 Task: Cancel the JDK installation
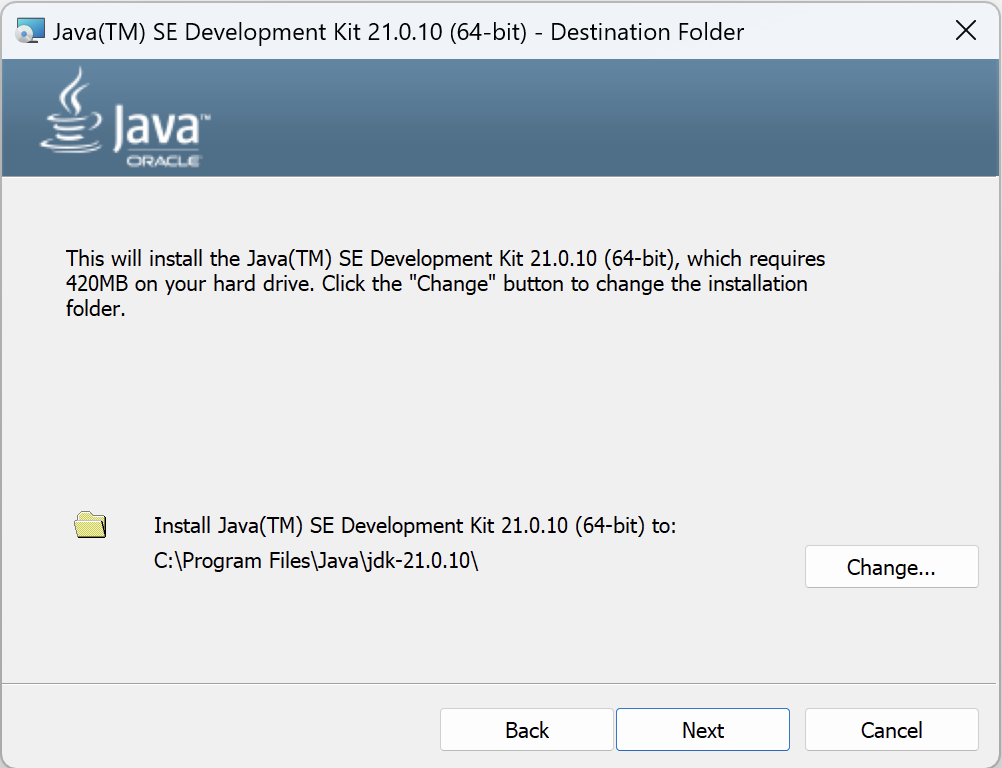[891, 729]
